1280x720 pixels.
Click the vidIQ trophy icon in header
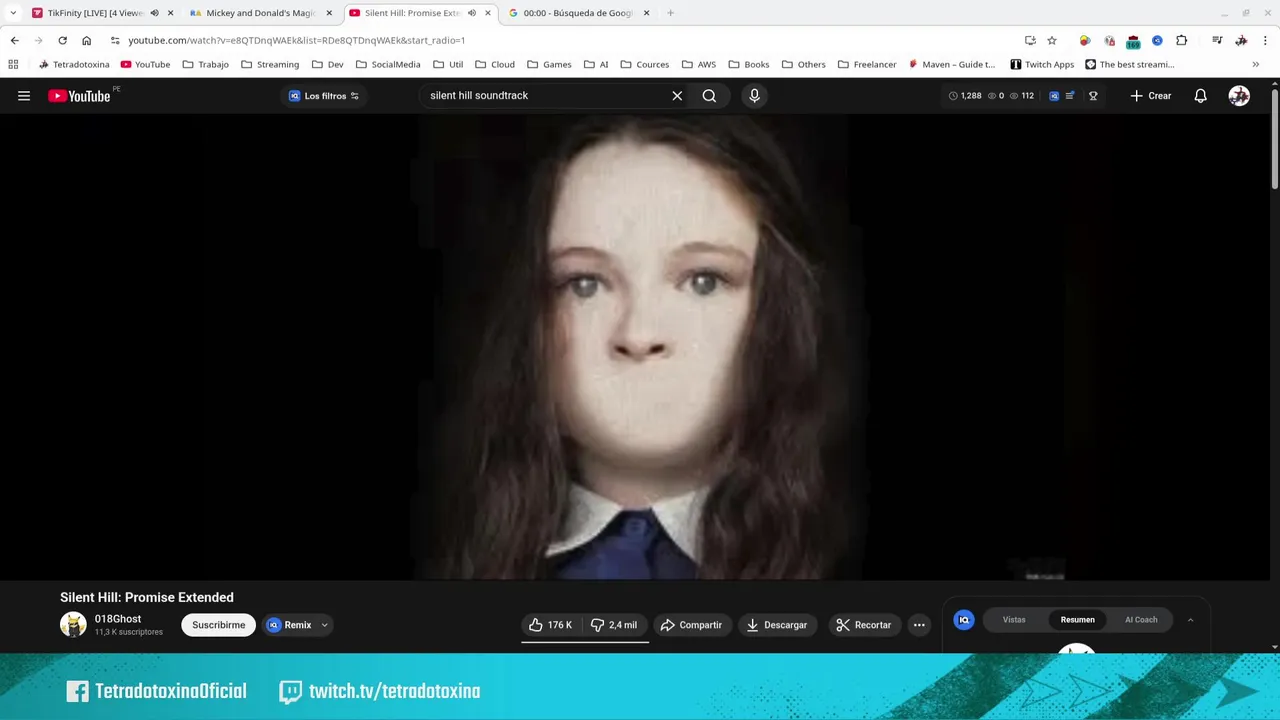[1093, 96]
